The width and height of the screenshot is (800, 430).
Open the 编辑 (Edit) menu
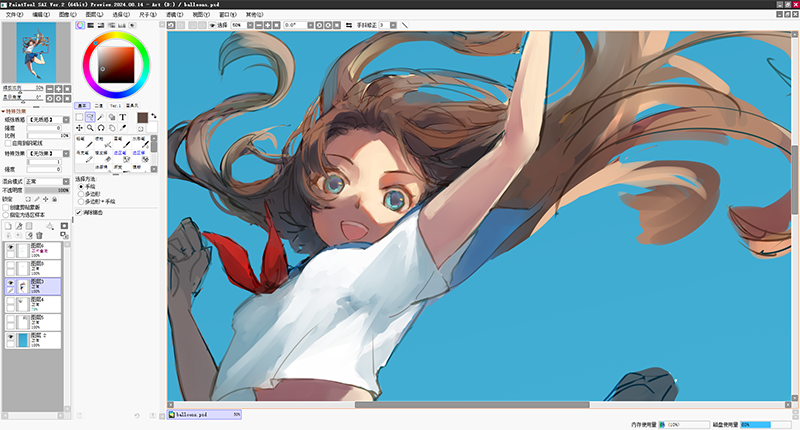click(41, 15)
